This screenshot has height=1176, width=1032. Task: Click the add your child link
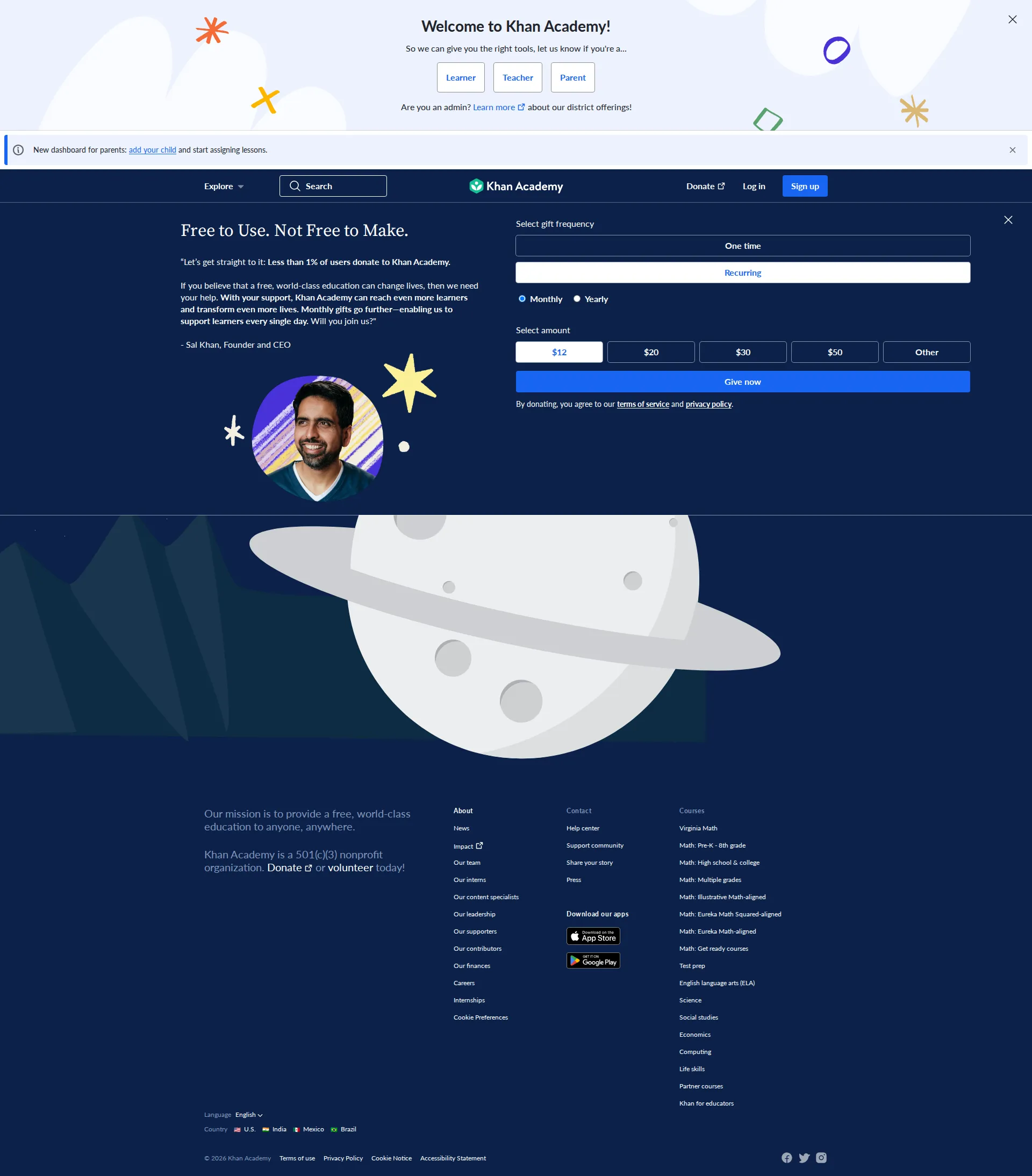tap(153, 150)
